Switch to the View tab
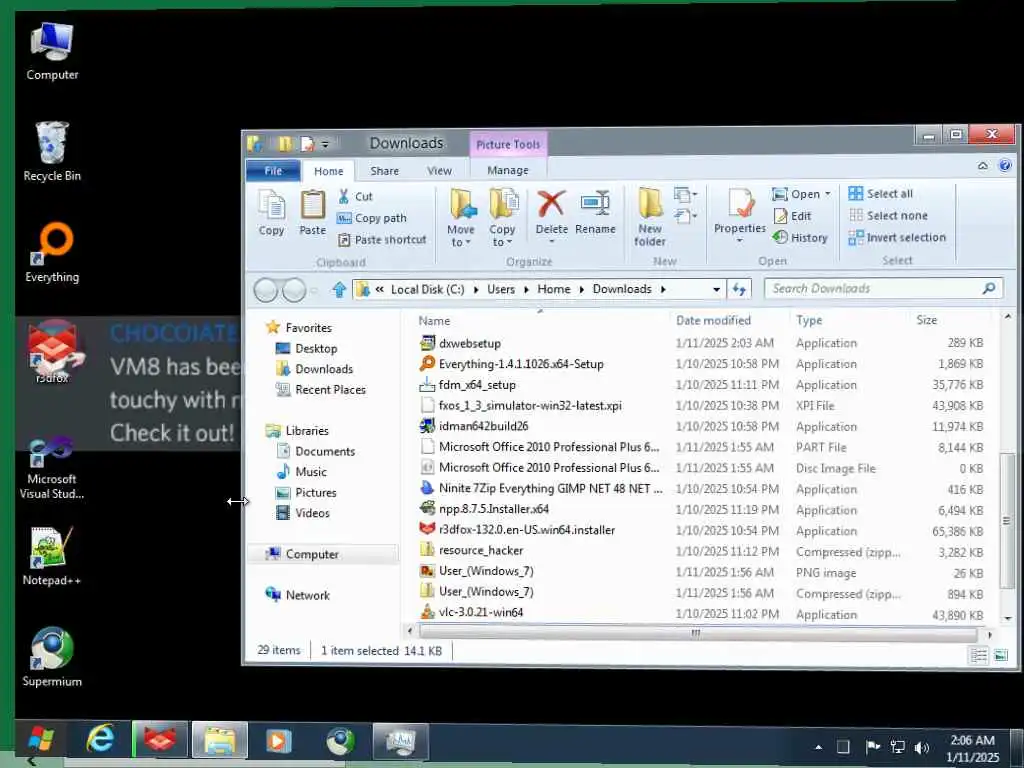 (439, 170)
